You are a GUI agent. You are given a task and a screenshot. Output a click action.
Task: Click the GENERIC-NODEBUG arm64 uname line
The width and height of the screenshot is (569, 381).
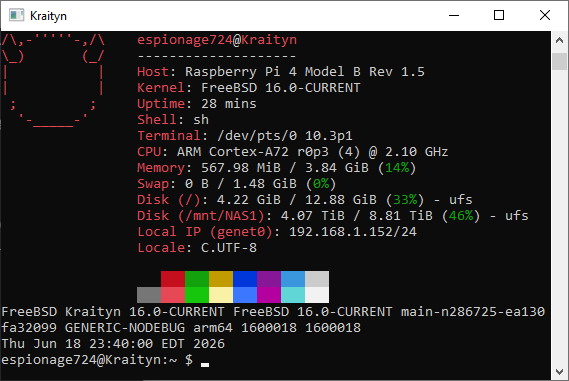point(181,328)
